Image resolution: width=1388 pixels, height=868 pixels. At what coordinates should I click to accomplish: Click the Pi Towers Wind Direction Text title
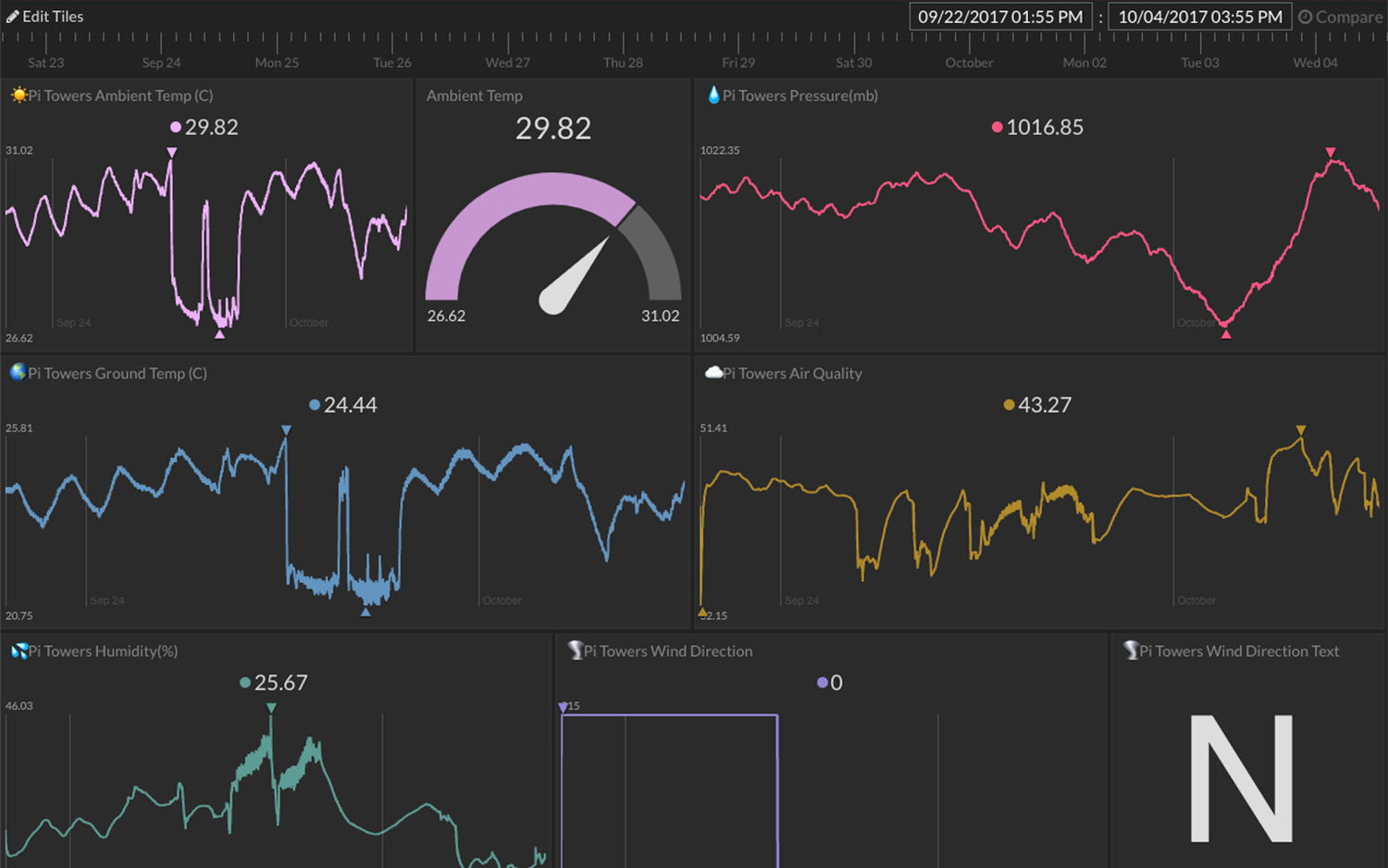pos(1239,651)
